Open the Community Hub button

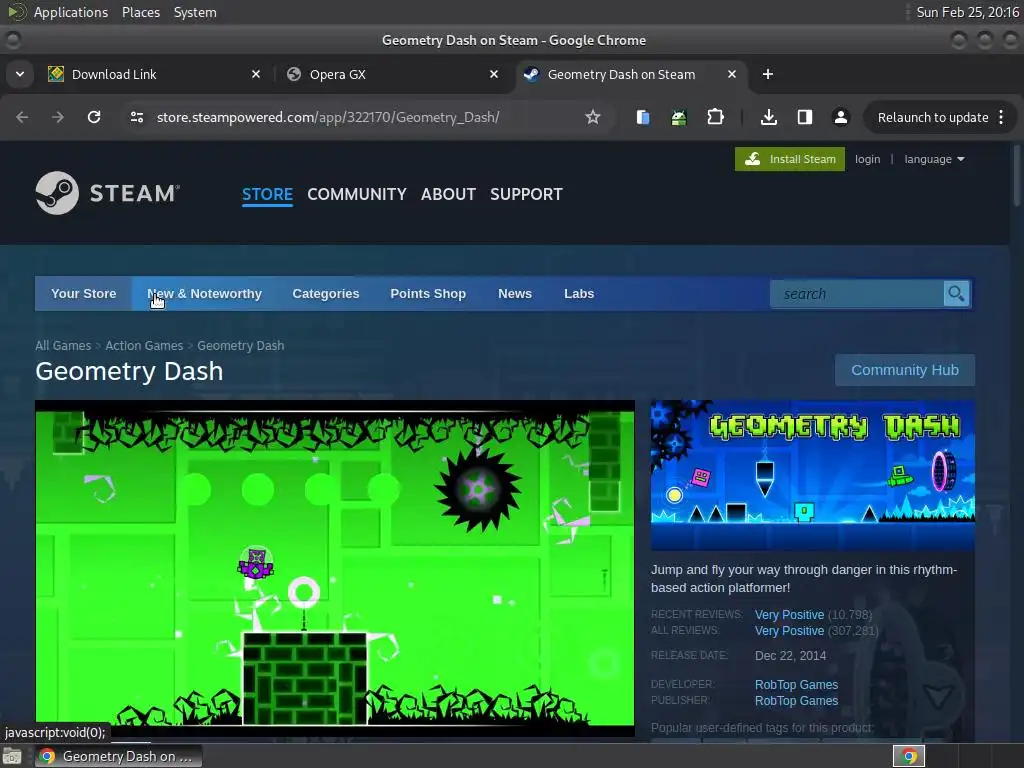(x=904, y=370)
